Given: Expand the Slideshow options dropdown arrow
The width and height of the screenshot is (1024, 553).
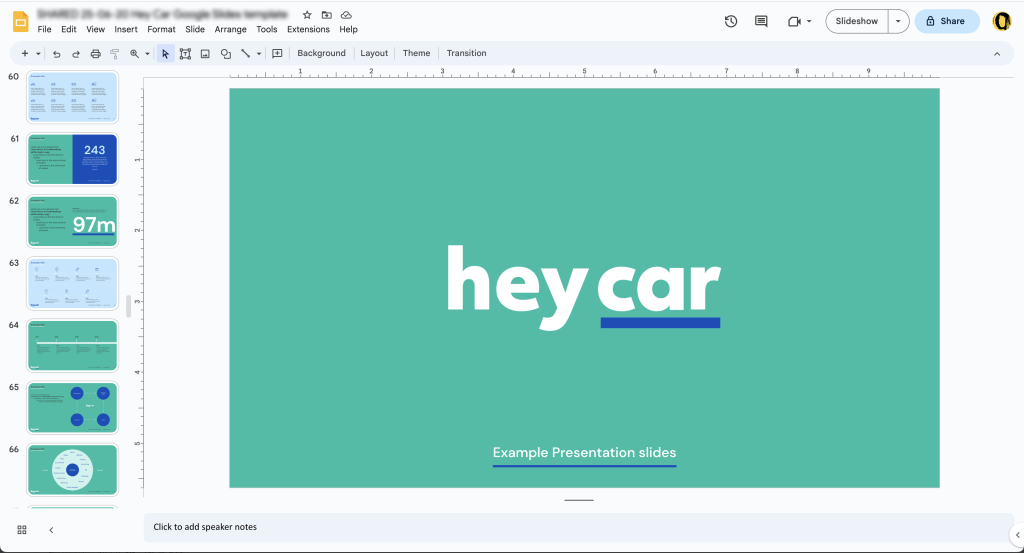Looking at the screenshot, I should pos(898,21).
